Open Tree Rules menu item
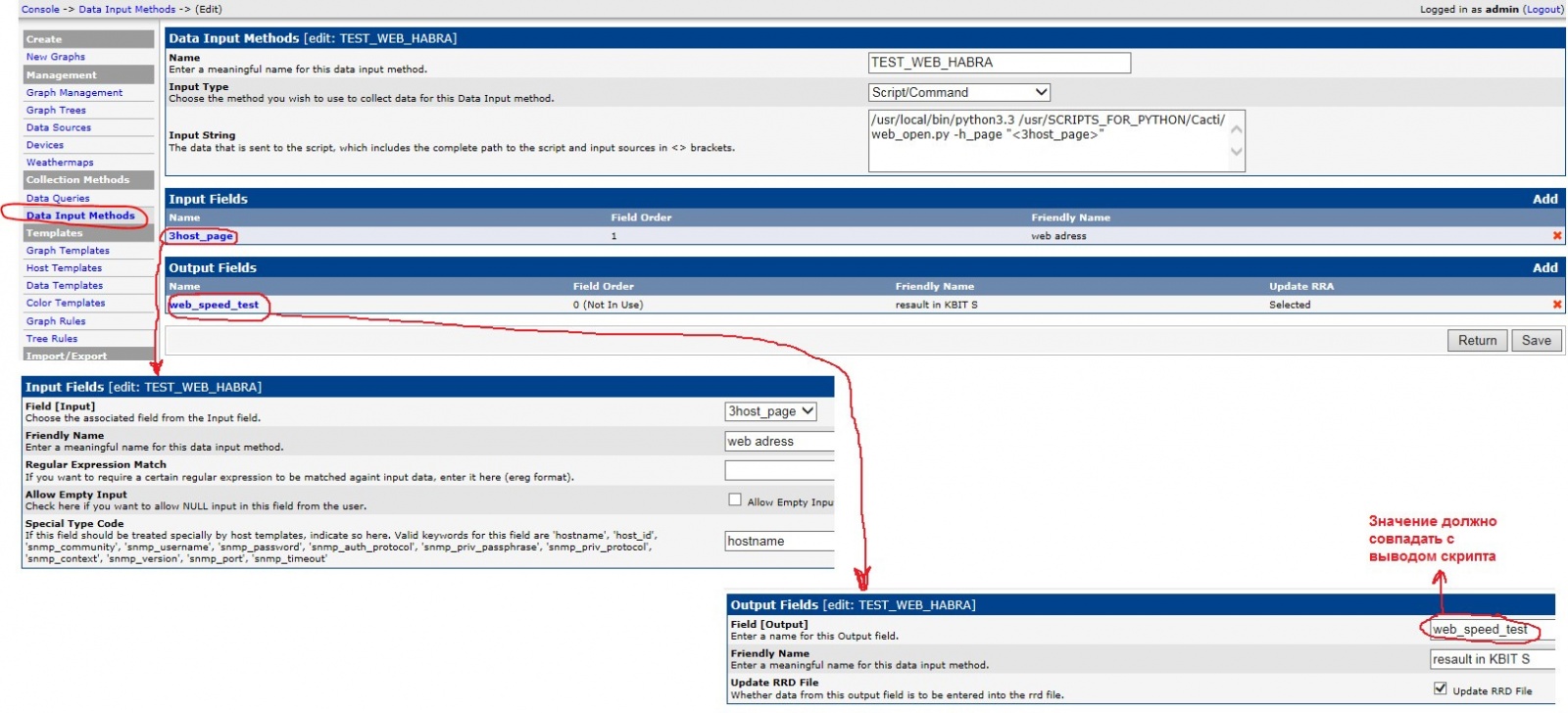Screen dimensions: 1568x713 pyautogui.click(x=52, y=339)
